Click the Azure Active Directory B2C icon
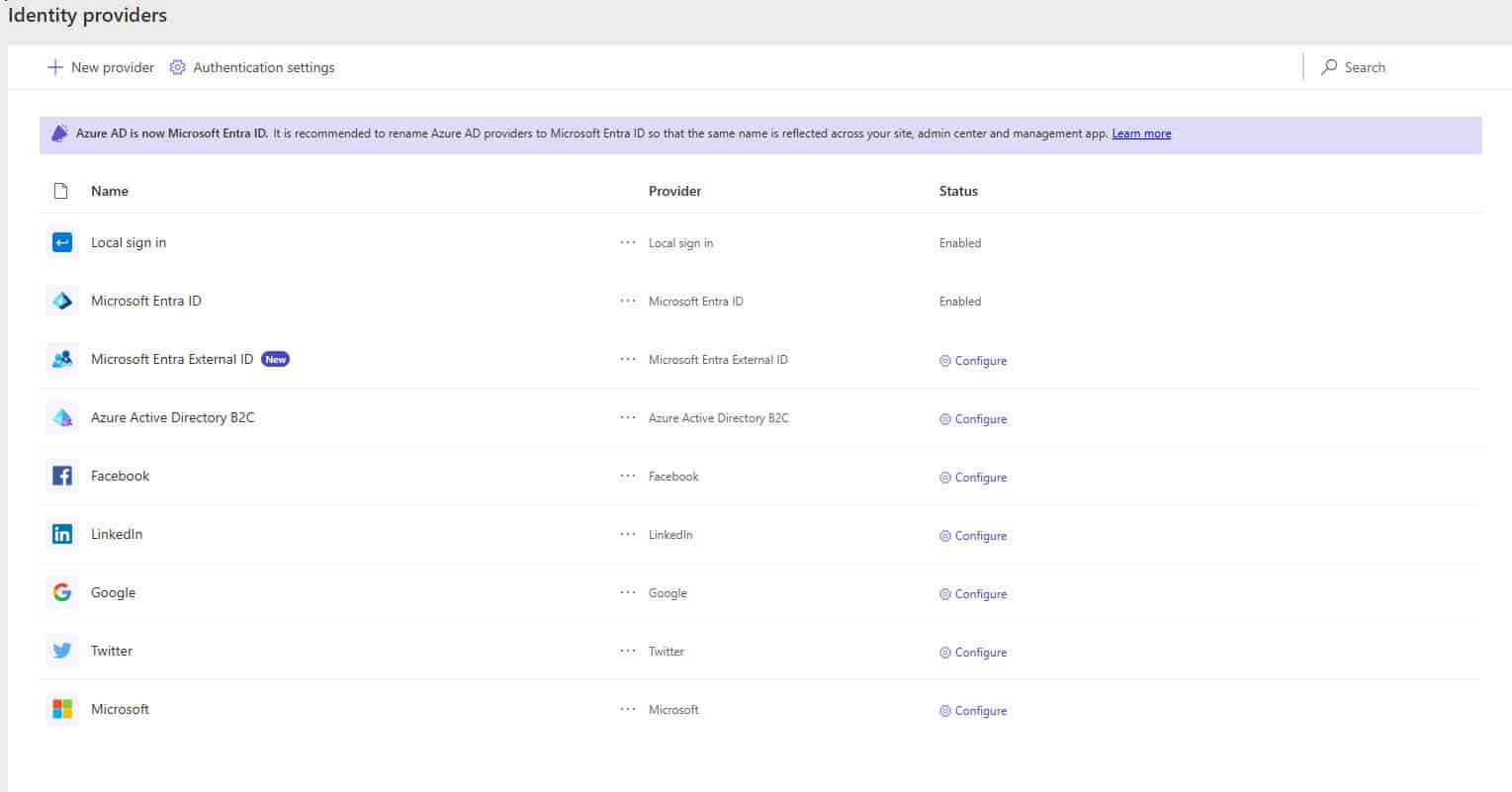Screen dimensions: 1512x792 62,417
